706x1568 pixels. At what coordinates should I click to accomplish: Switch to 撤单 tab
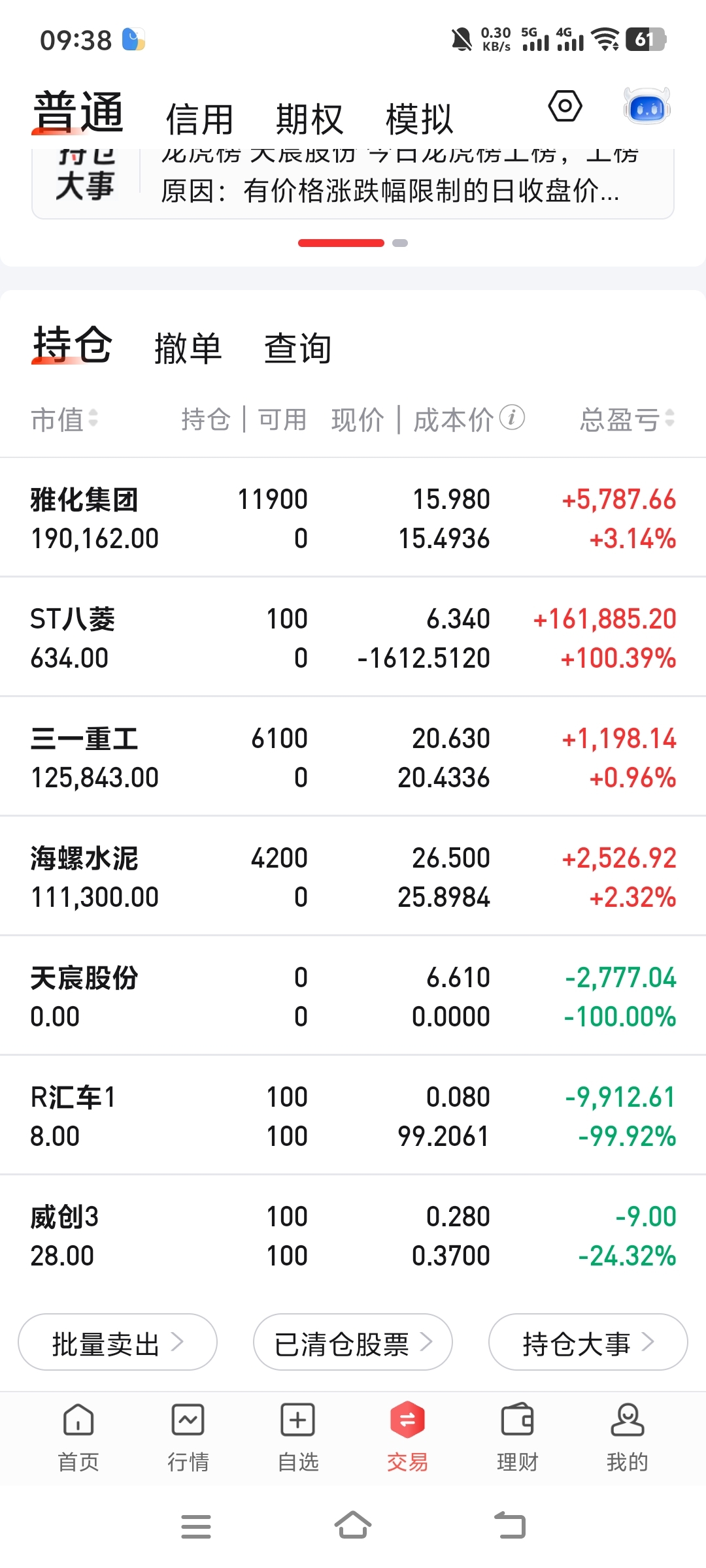click(188, 348)
